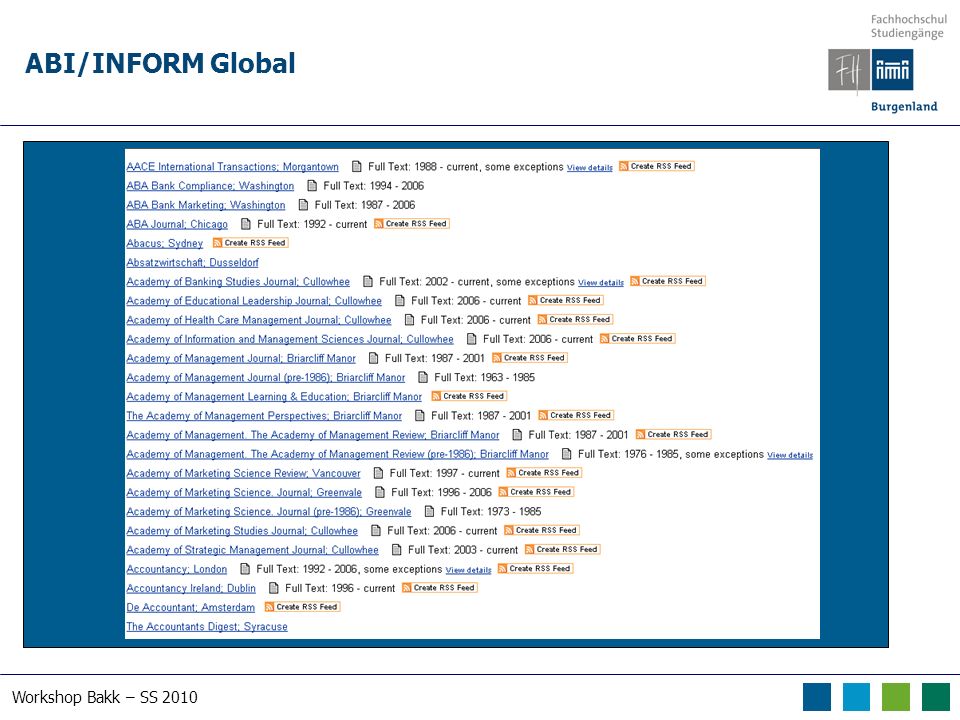Click full text document icon for Accountancy Ireland
This screenshot has height=720, width=960.
point(274,588)
